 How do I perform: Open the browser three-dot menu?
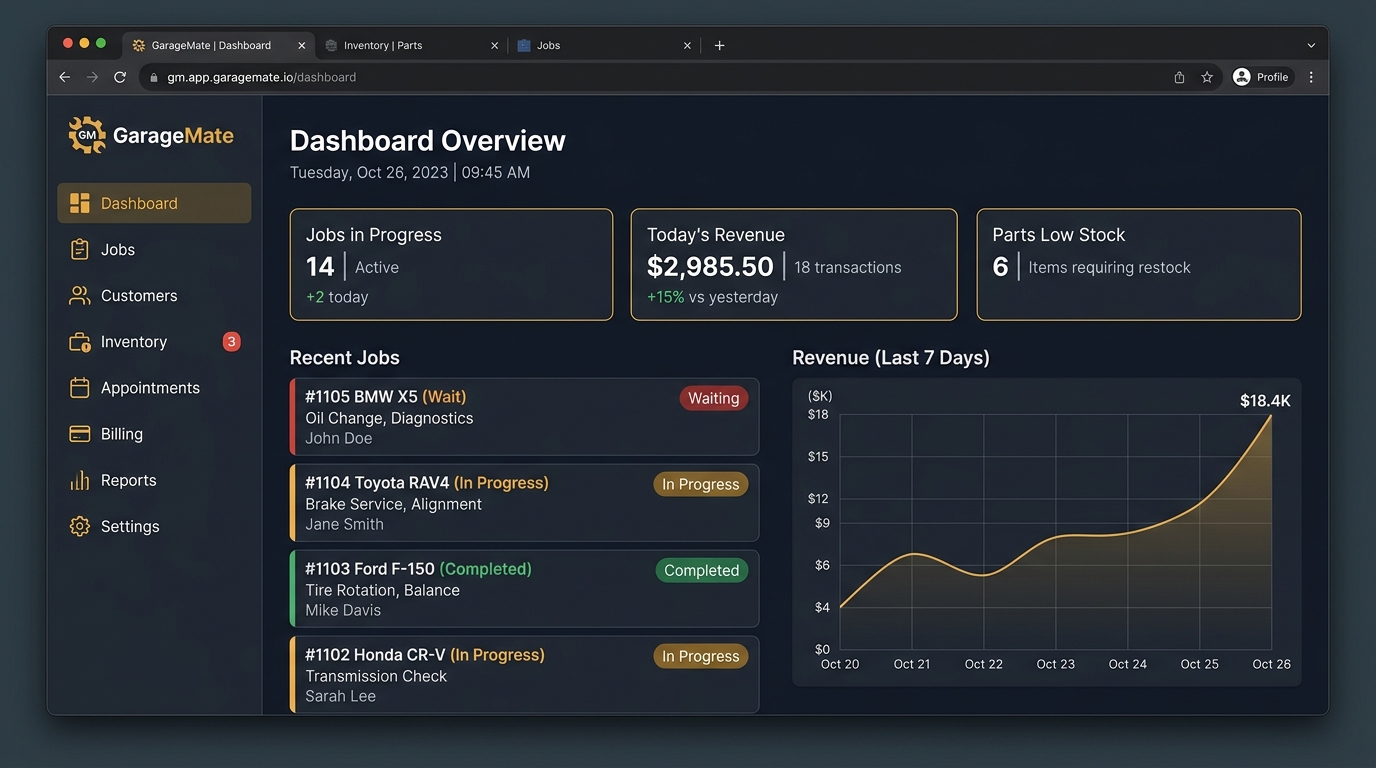1311,77
